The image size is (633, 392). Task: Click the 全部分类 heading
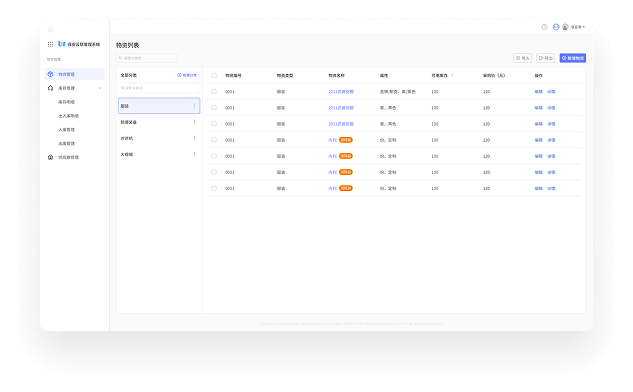click(x=129, y=75)
